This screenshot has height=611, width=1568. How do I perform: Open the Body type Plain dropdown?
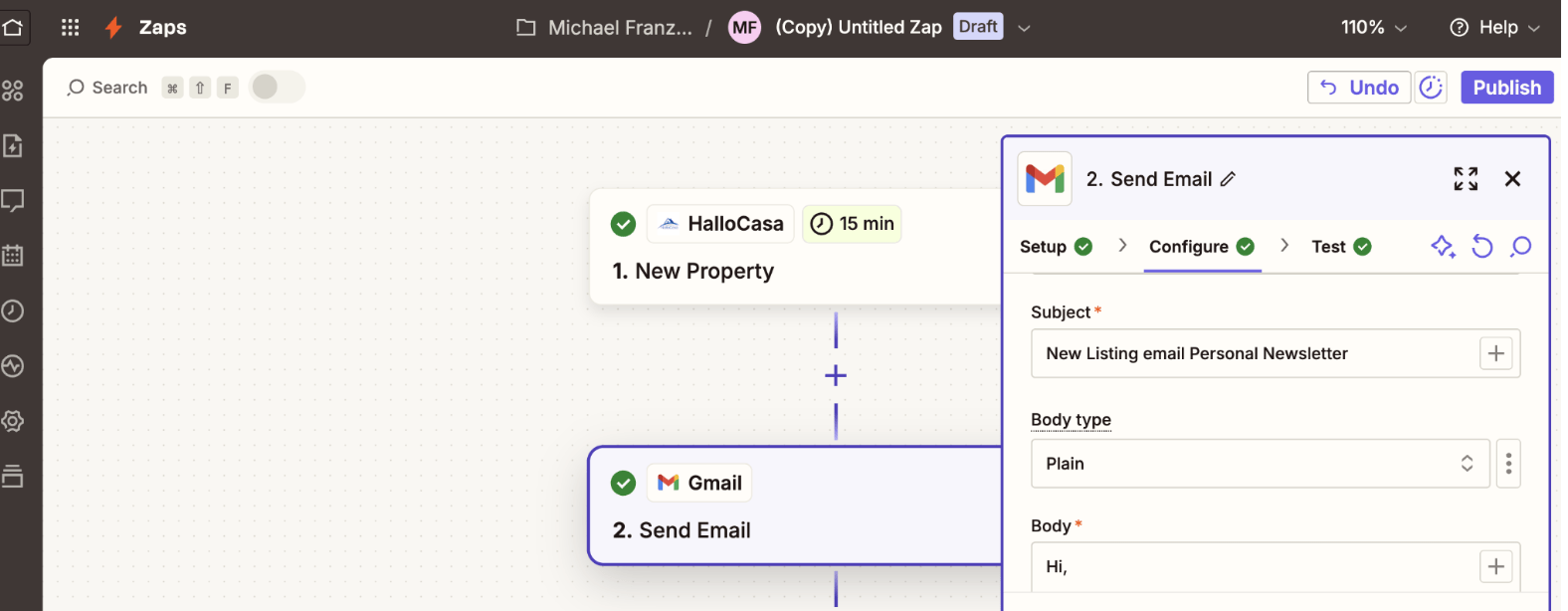pos(1261,464)
